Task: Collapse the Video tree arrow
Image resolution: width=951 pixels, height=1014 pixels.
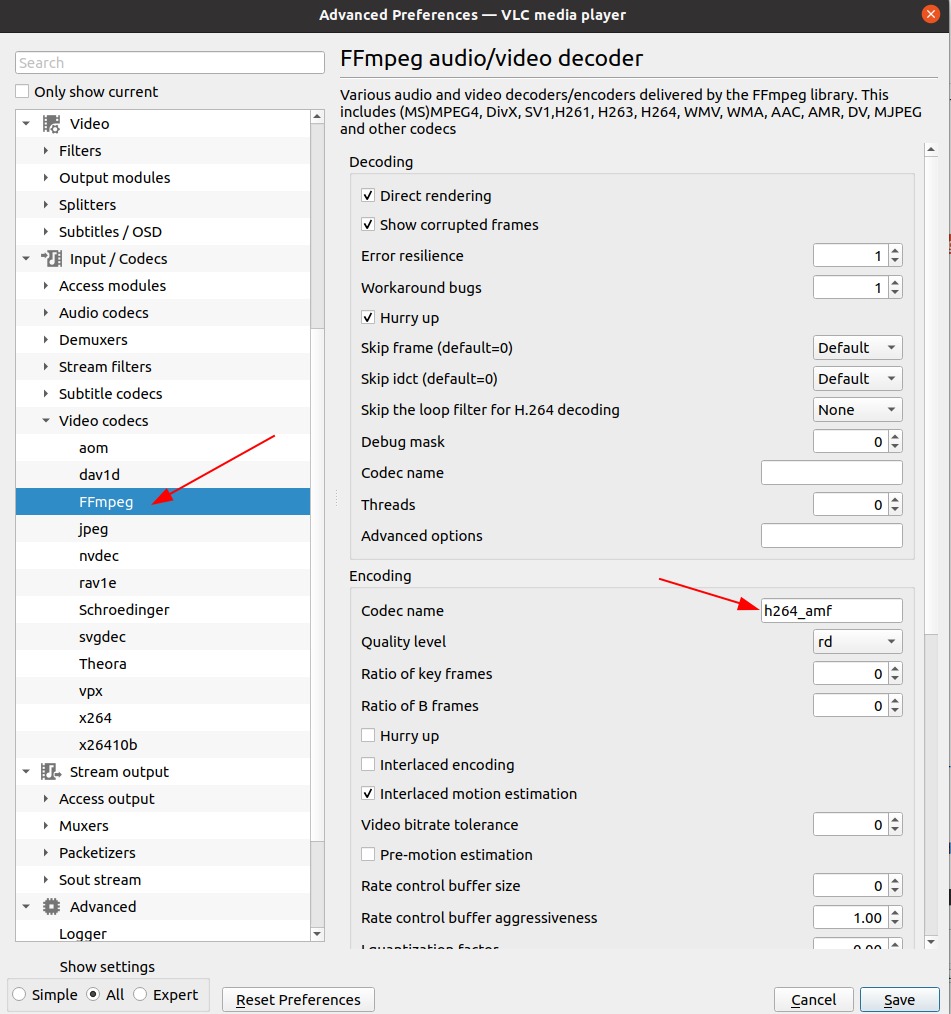Action: [x=26, y=123]
